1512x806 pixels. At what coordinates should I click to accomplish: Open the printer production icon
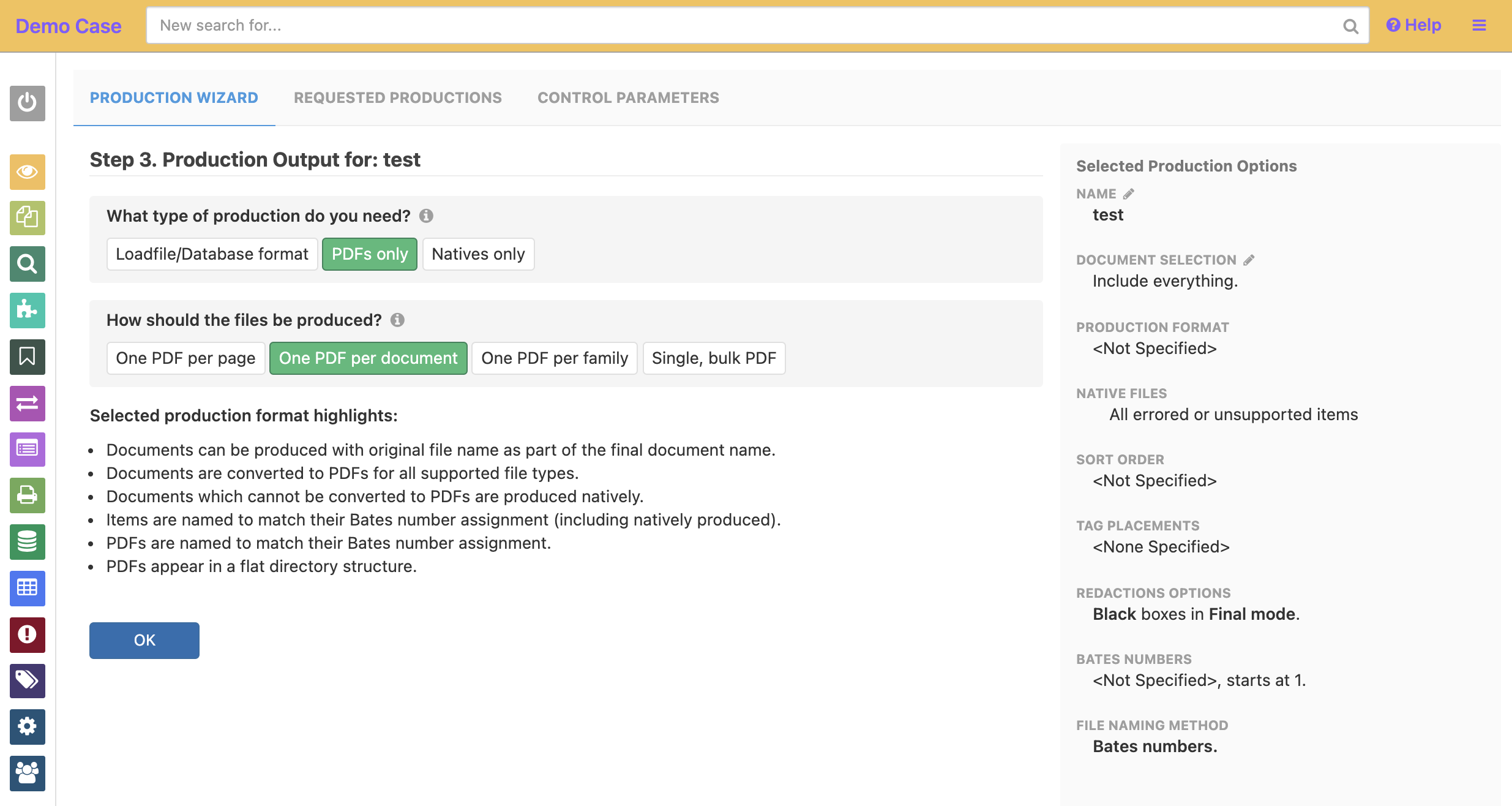[28, 495]
